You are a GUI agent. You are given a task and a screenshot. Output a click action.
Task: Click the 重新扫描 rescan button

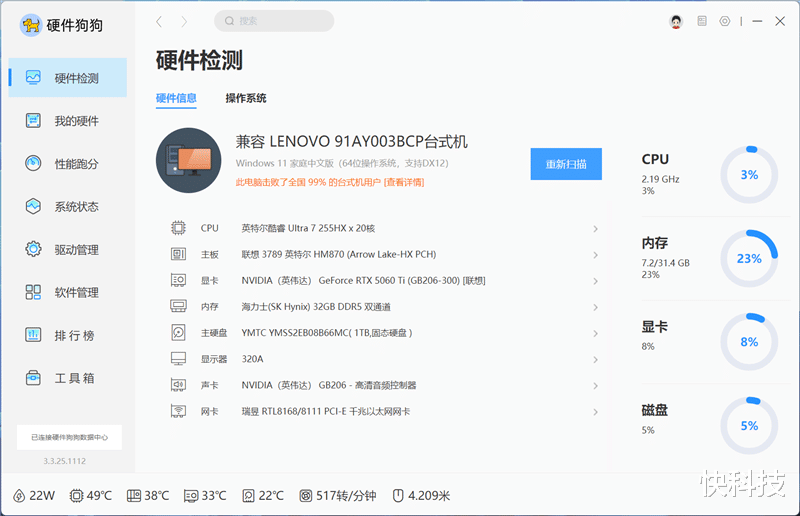566,164
